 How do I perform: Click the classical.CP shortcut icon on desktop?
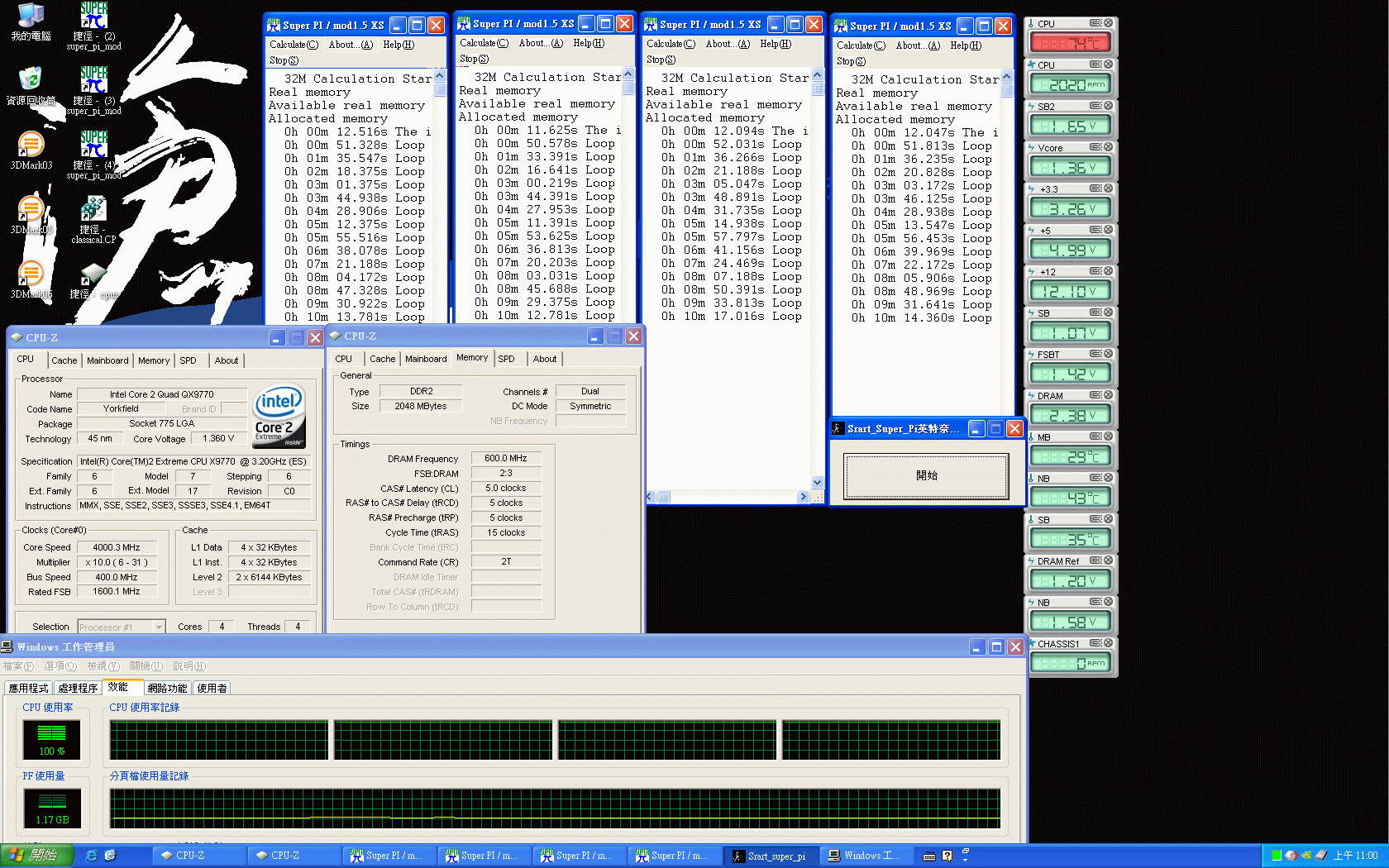pyautogui.click(x=93, y=212)
